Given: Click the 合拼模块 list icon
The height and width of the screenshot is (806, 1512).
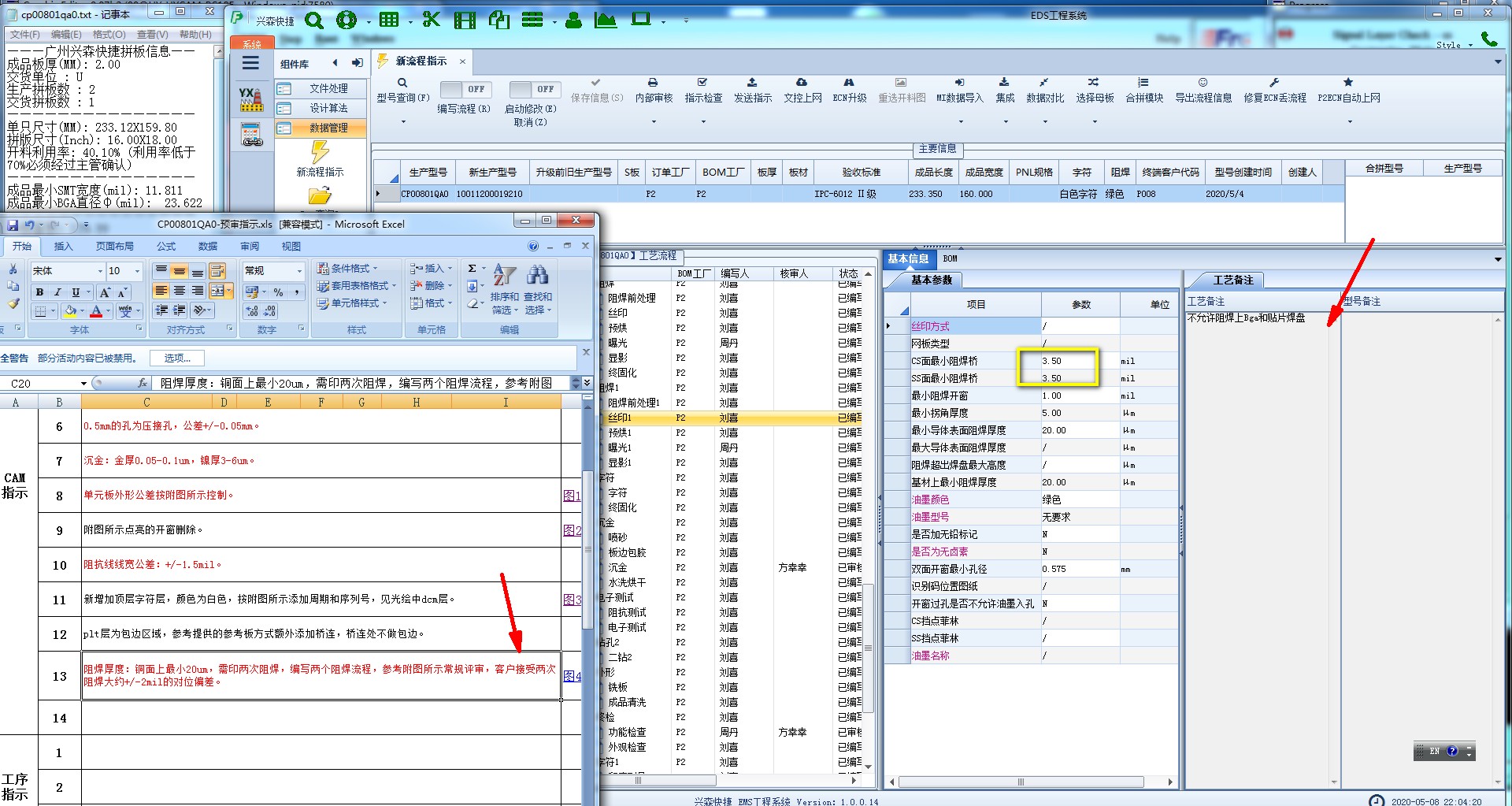Looking at the screenshot, I should 1143,82.
